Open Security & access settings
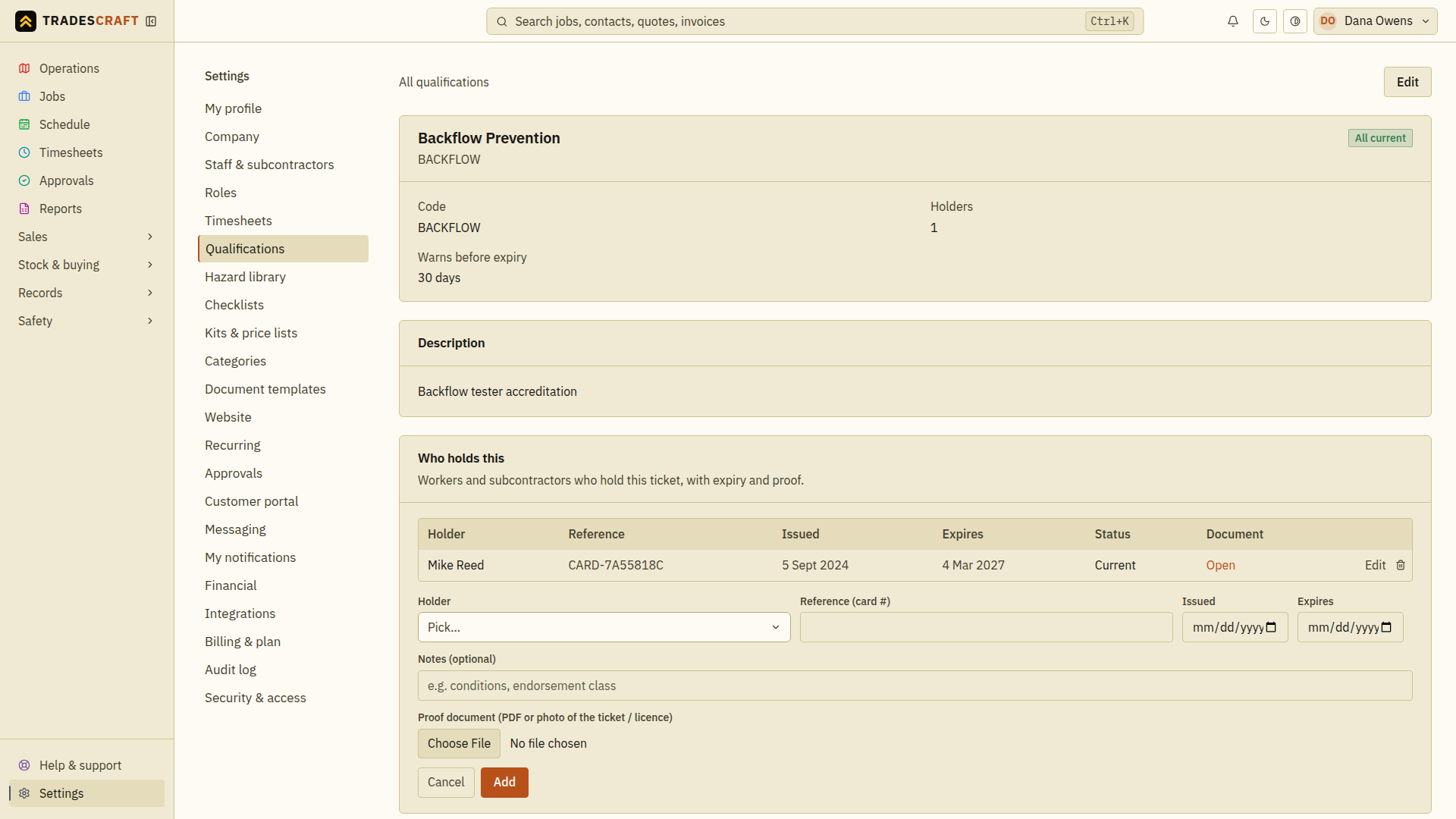Image resolution: width=1456 pixels, height=819 pixels. click(x=283, y=698)
